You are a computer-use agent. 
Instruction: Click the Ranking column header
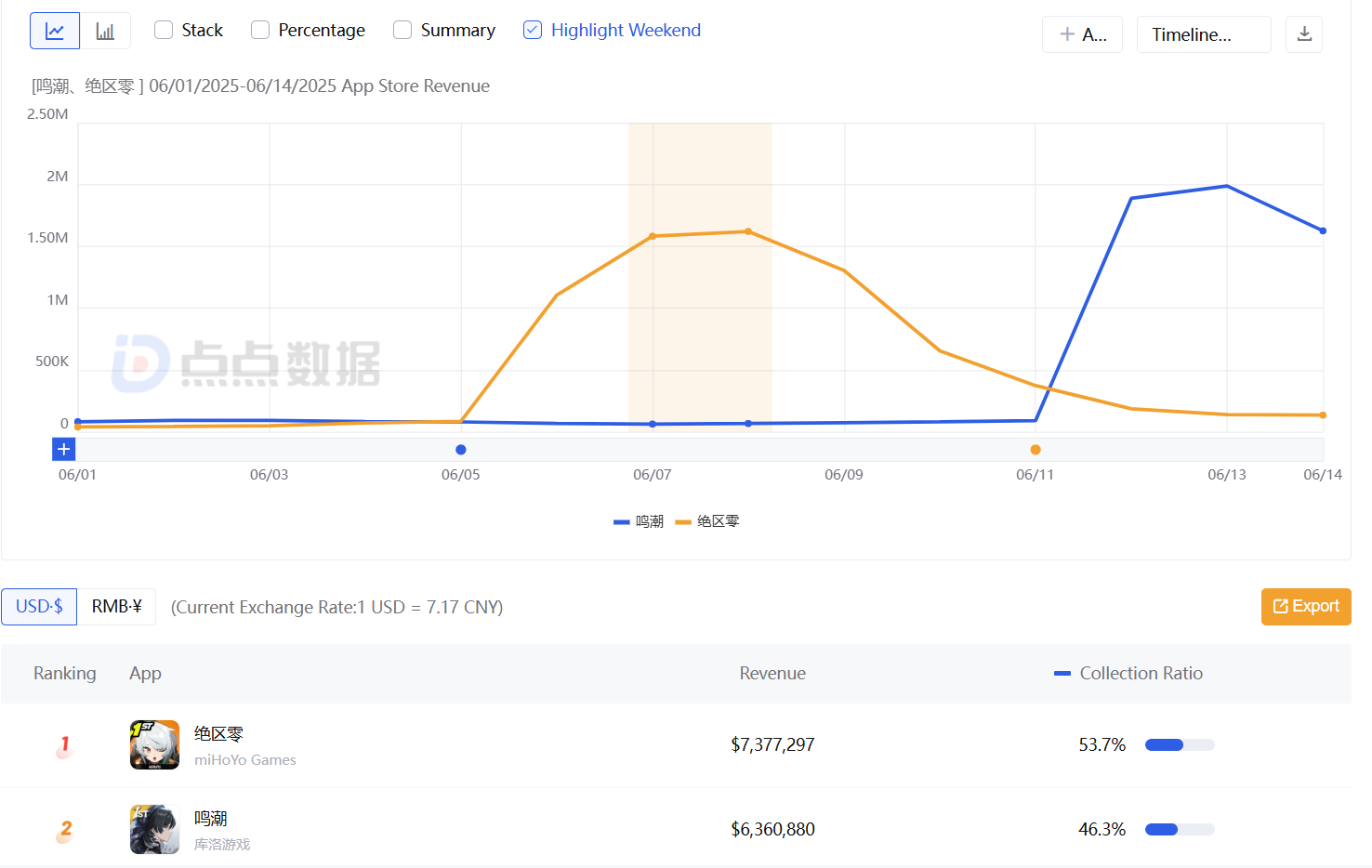65,673
